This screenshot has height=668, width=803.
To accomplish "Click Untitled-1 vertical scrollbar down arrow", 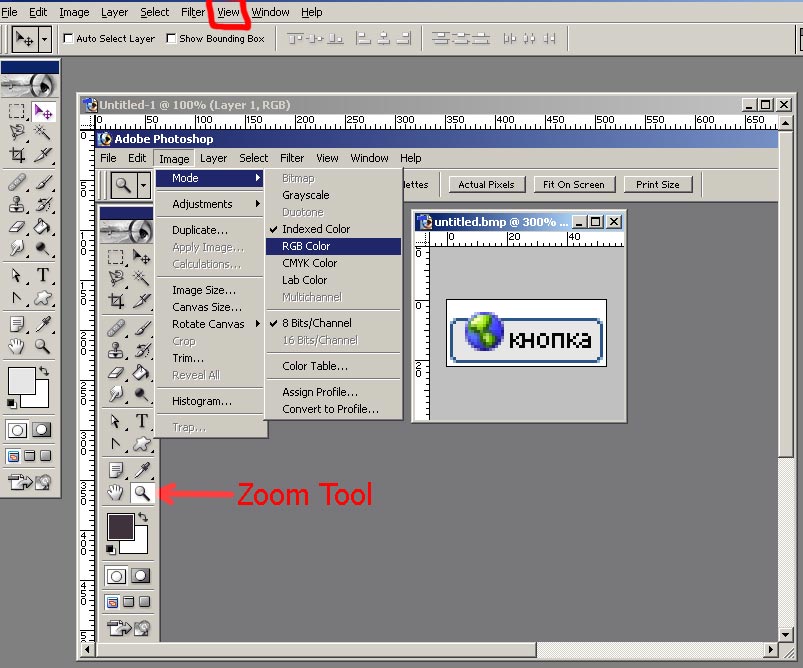I will [786, 634].
